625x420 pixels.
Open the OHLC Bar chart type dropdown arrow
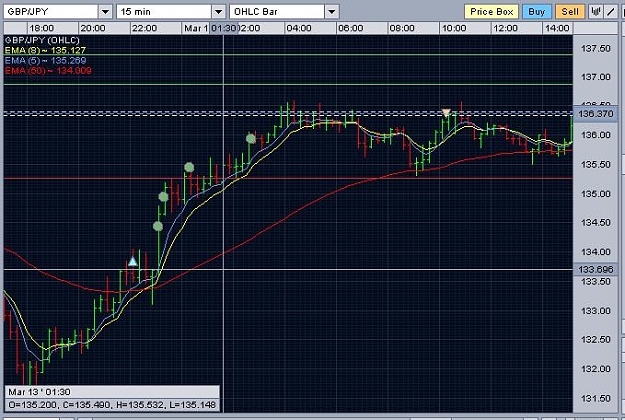point(332,12)
